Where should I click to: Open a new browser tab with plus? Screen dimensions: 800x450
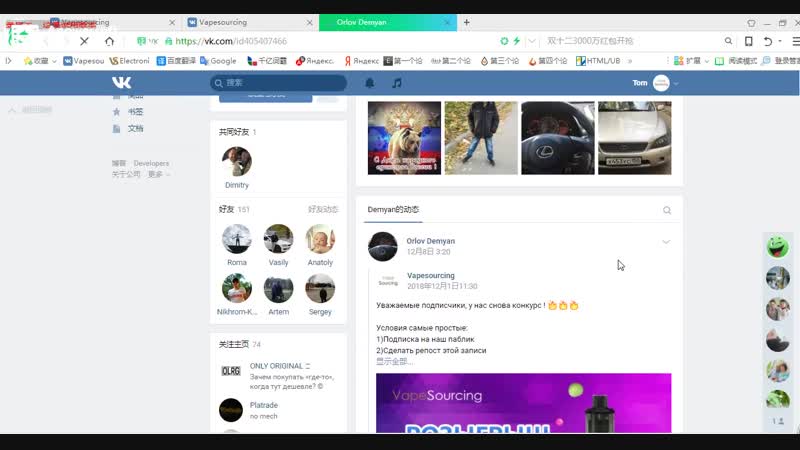pos(466,22)
